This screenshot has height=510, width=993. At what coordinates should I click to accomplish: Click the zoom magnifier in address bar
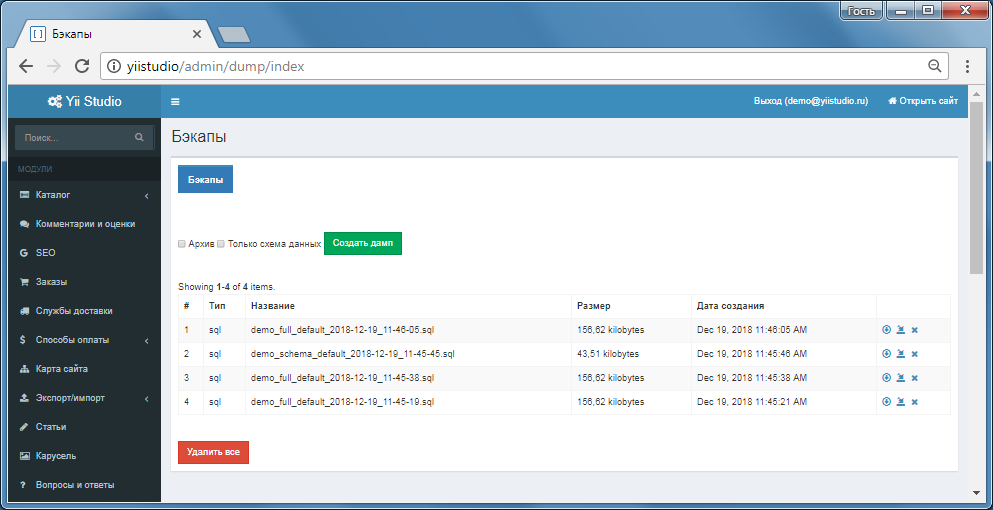coord(934,66)
